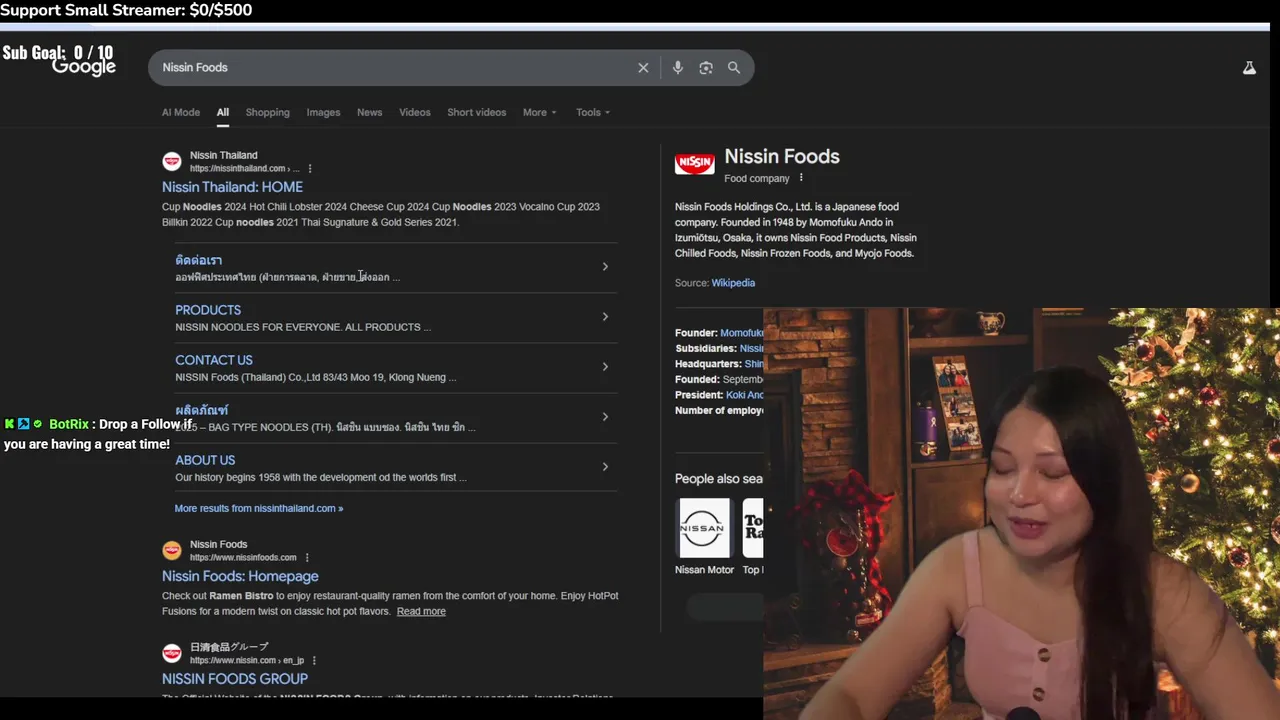Click More results from nissinthailand.com
Screen dimensions: 1280x720
pos(258,508)
